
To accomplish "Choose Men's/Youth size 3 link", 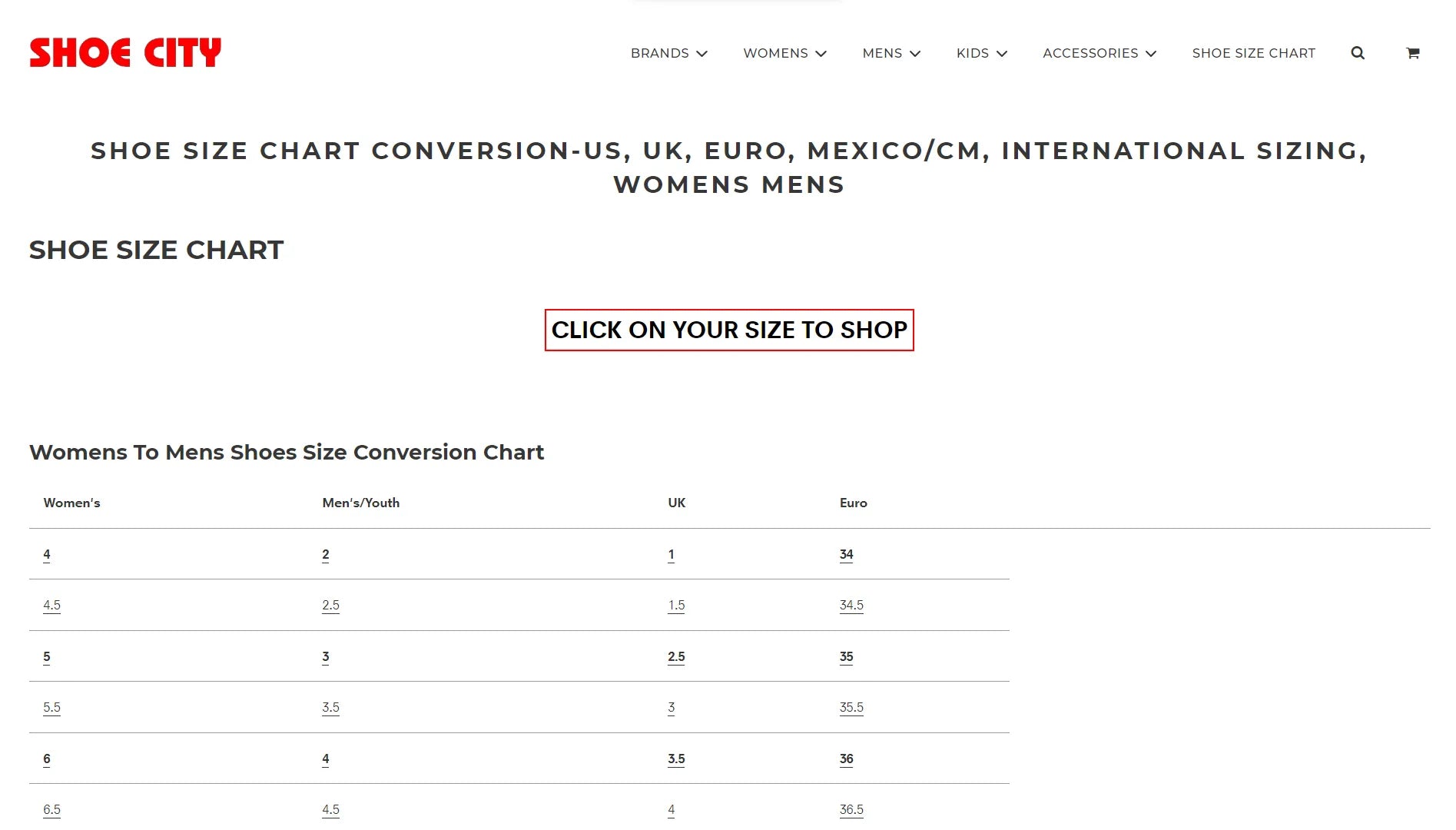I will [x=326, y=656].
